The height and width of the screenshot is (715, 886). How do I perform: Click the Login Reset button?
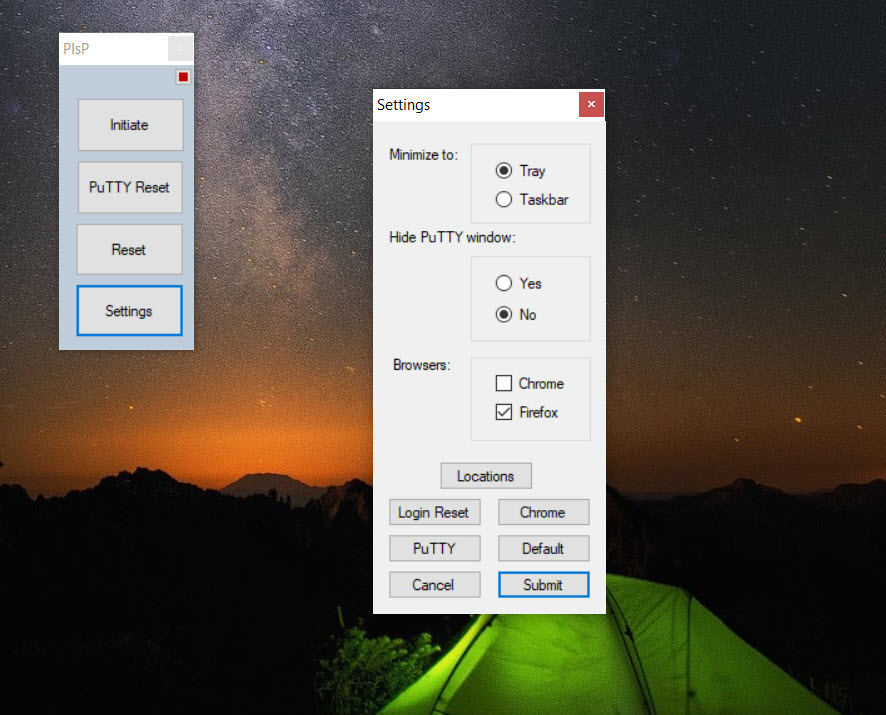click(435, 512)
